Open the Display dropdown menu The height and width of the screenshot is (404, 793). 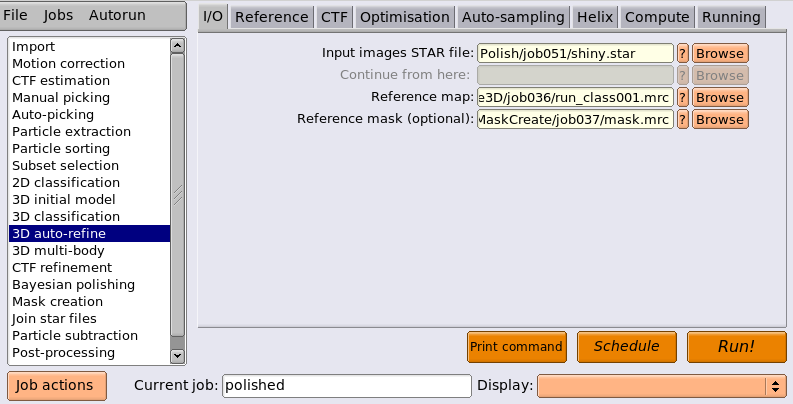click(x=662, y=386)
